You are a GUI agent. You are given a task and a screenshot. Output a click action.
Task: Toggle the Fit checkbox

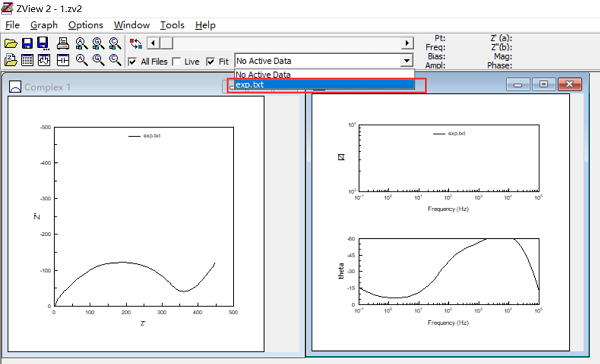pos(210,61)
